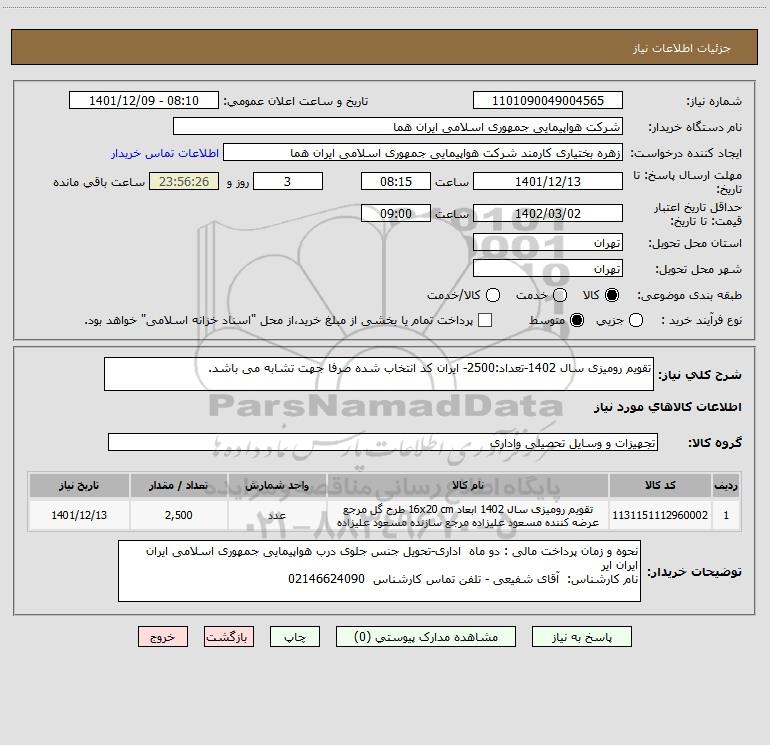Click the table date cell 1401/12/13

79,515
